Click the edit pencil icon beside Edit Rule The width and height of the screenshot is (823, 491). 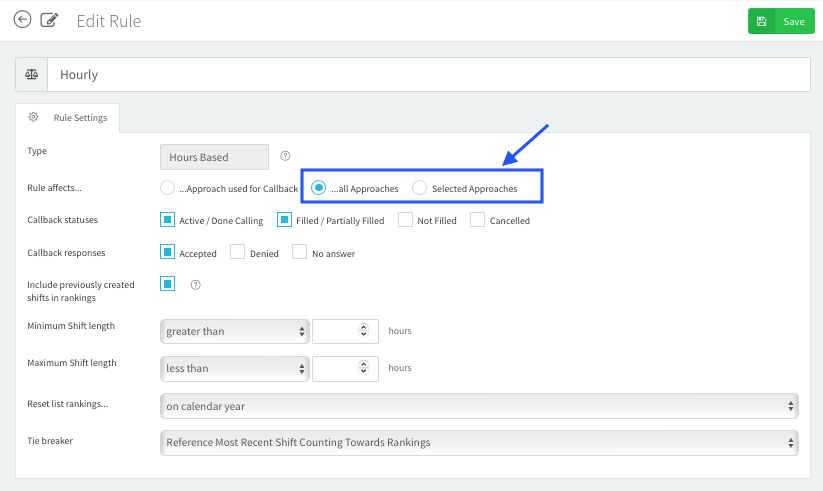49,20
